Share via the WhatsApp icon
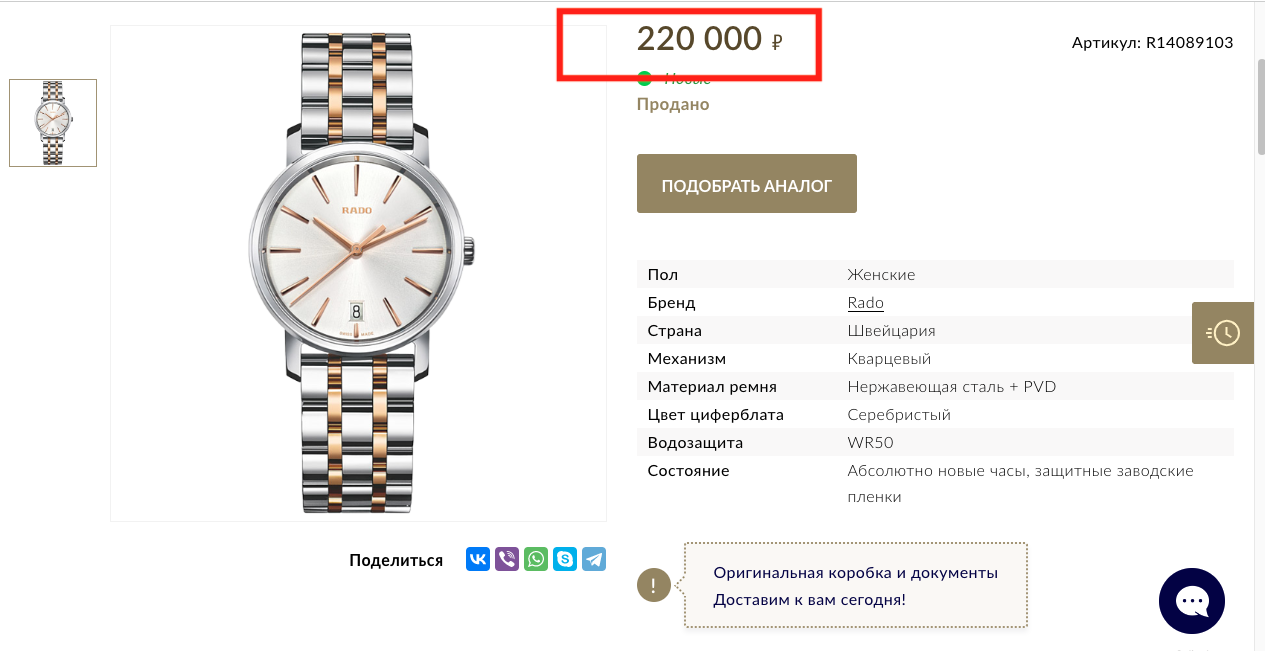Viewport: 1265px width, 651px height. pyautogui.click(x=536, y=559)
